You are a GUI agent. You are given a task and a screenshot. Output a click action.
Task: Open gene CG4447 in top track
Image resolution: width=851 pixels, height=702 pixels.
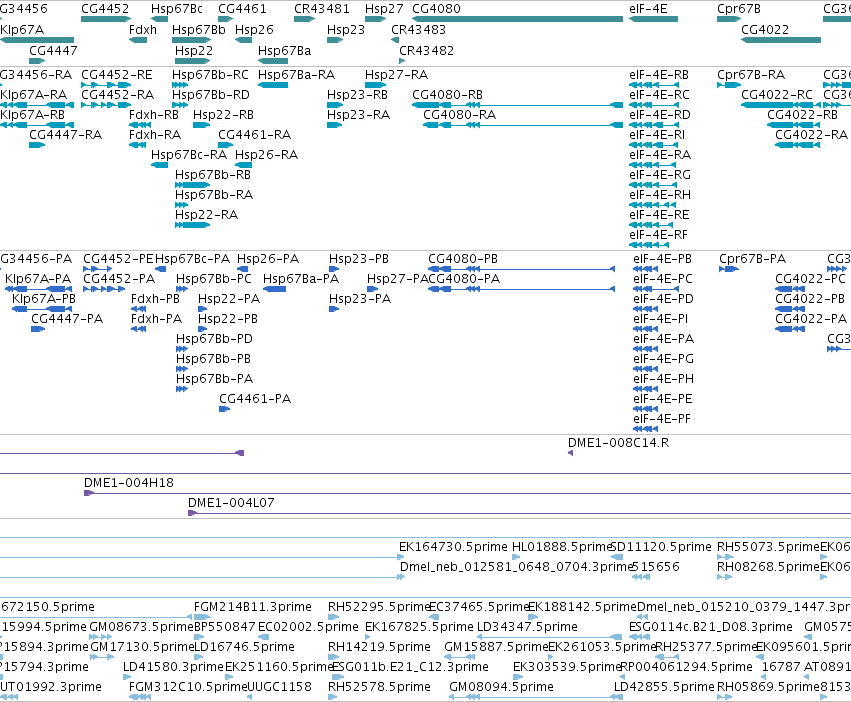53,50
